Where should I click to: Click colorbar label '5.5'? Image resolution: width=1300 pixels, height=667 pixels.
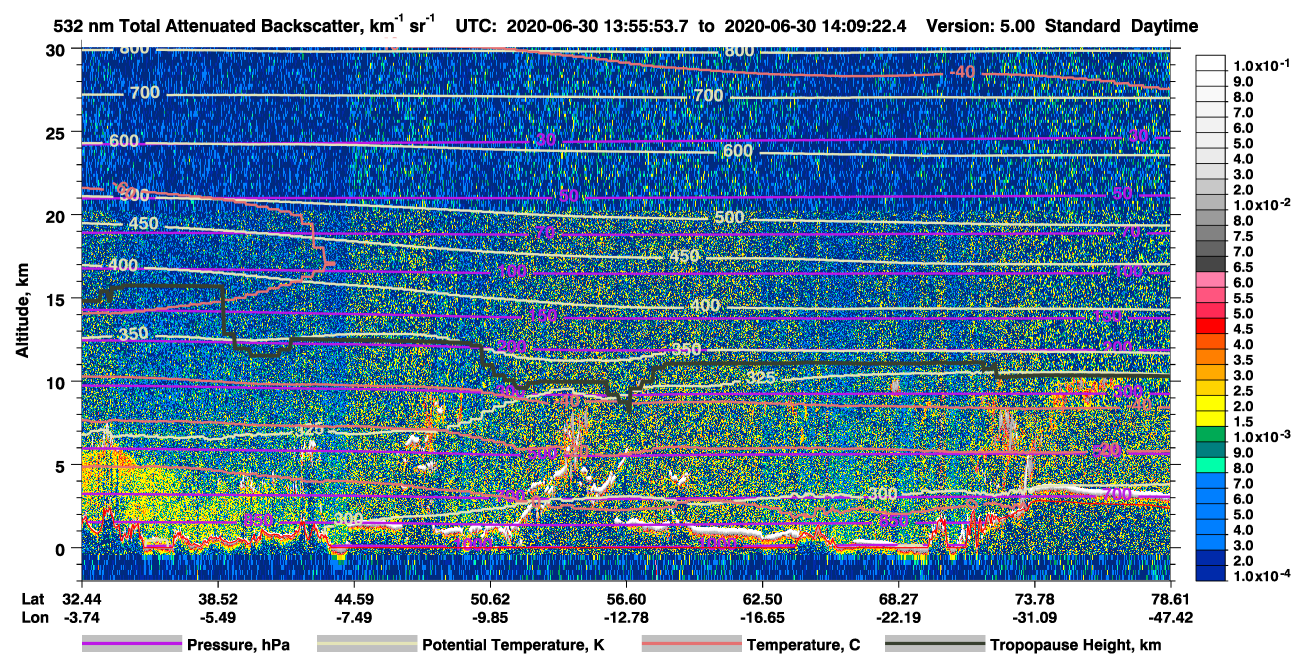click(1243, 298)
